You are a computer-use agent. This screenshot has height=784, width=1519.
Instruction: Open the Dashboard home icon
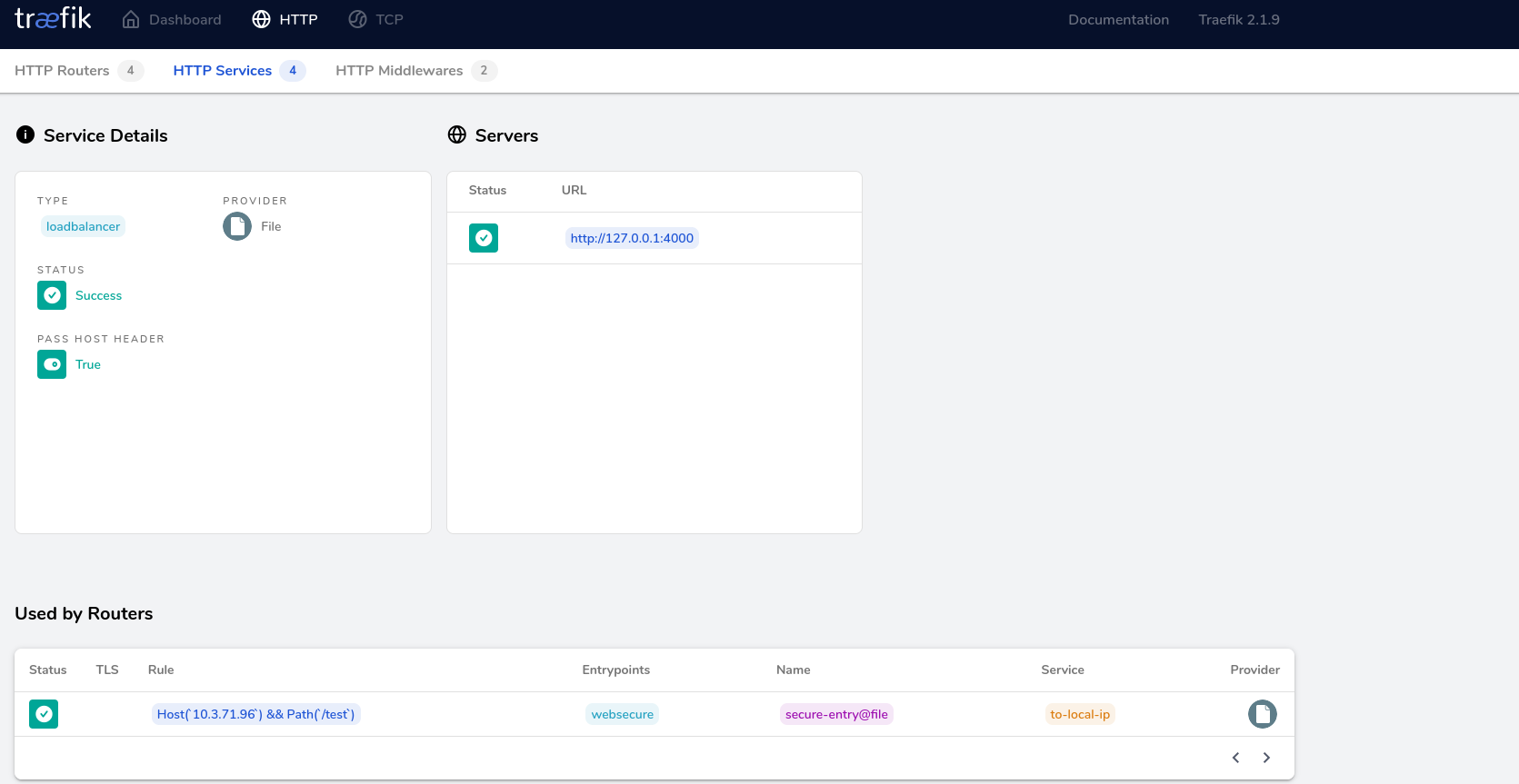pos(131,20)
